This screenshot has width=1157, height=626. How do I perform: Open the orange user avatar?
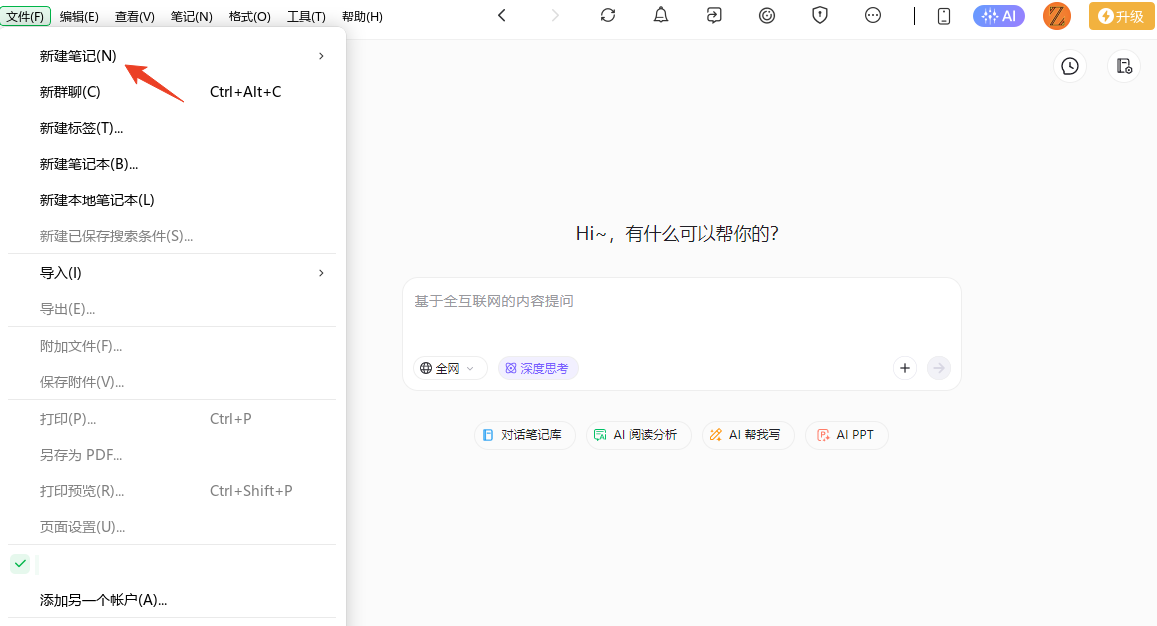[x=1057, y=16]
